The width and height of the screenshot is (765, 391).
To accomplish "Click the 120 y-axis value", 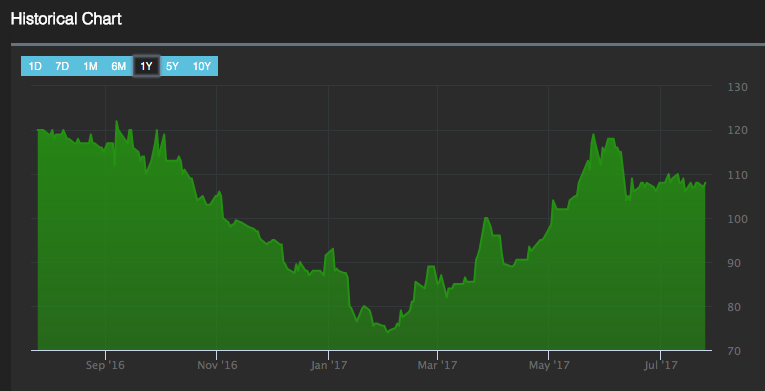I will pos(737,131).
